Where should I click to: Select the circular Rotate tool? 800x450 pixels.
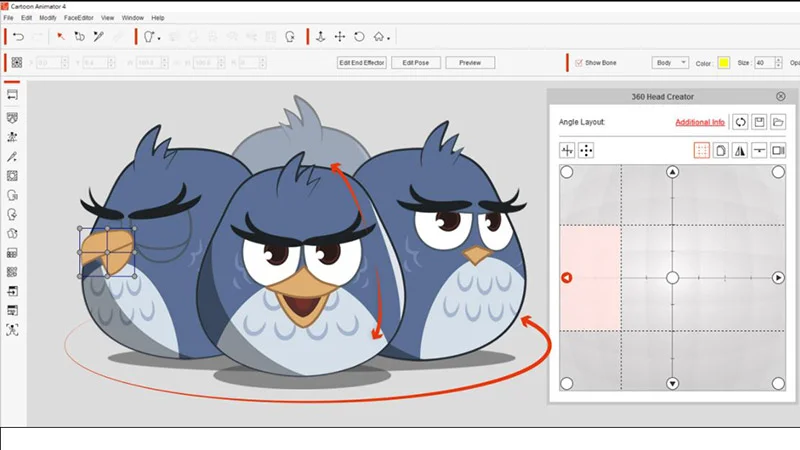coord(359,37)
